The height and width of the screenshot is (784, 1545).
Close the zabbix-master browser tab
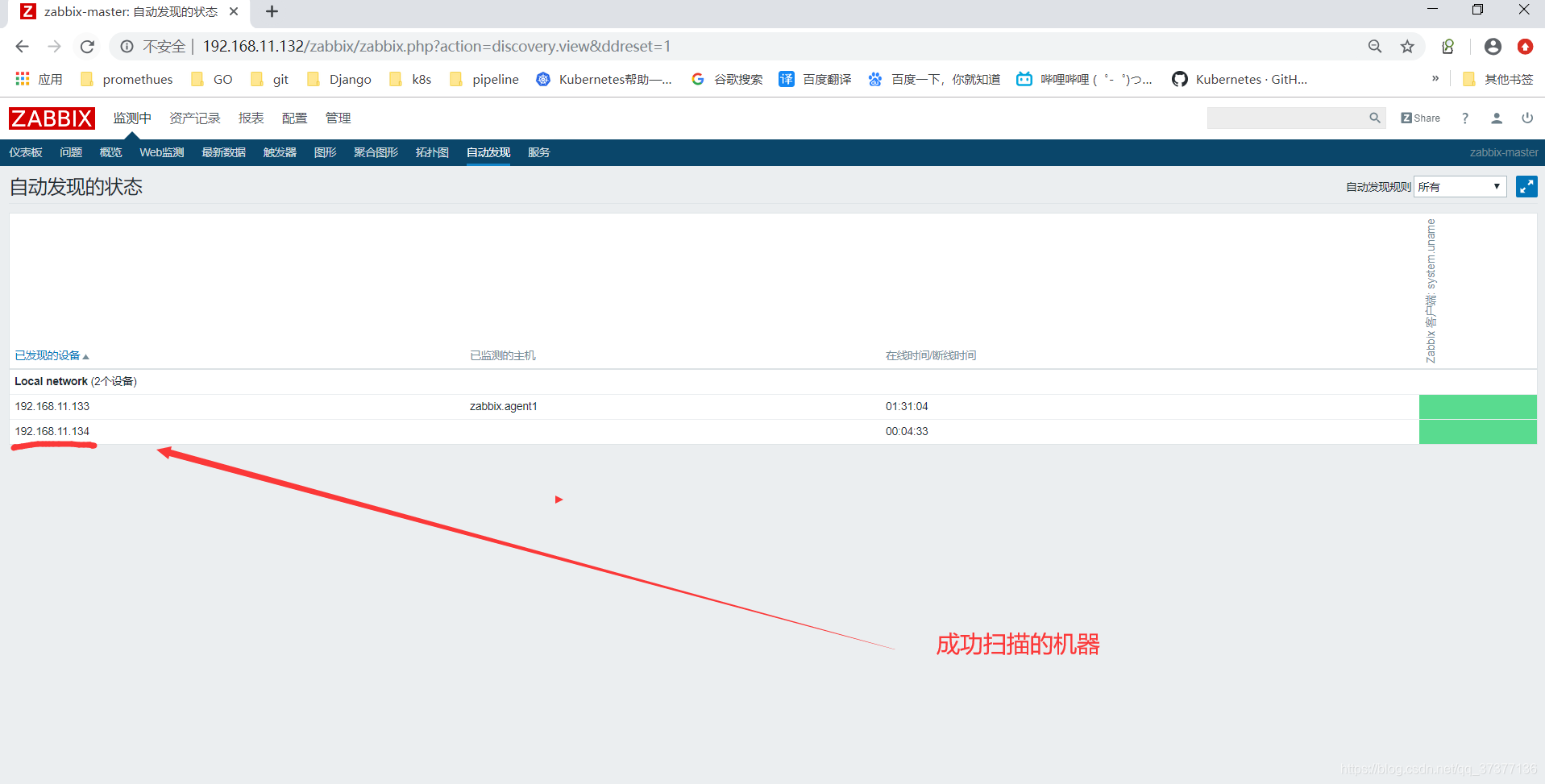pyautogui.click(x=234, y=11)
